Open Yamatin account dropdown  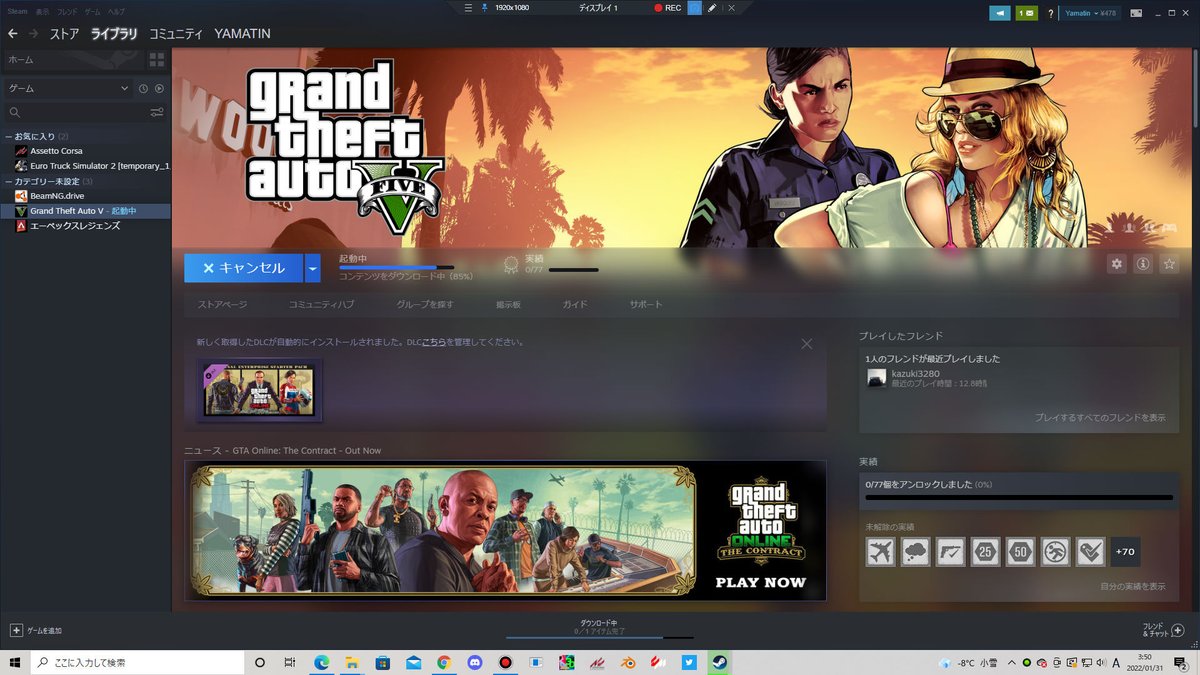click(1091, 13)
